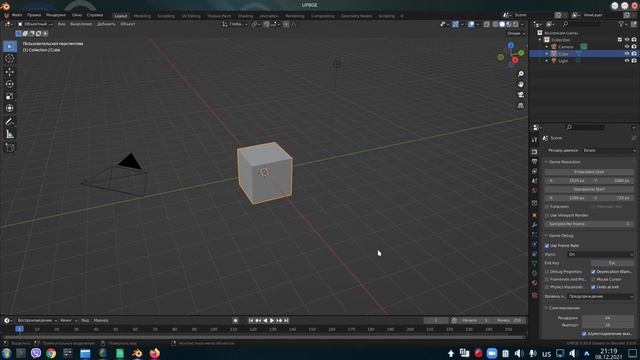Screen dimensions: 640x360
Task: Open the Object Mode dropdown
Action: (35, 24)
